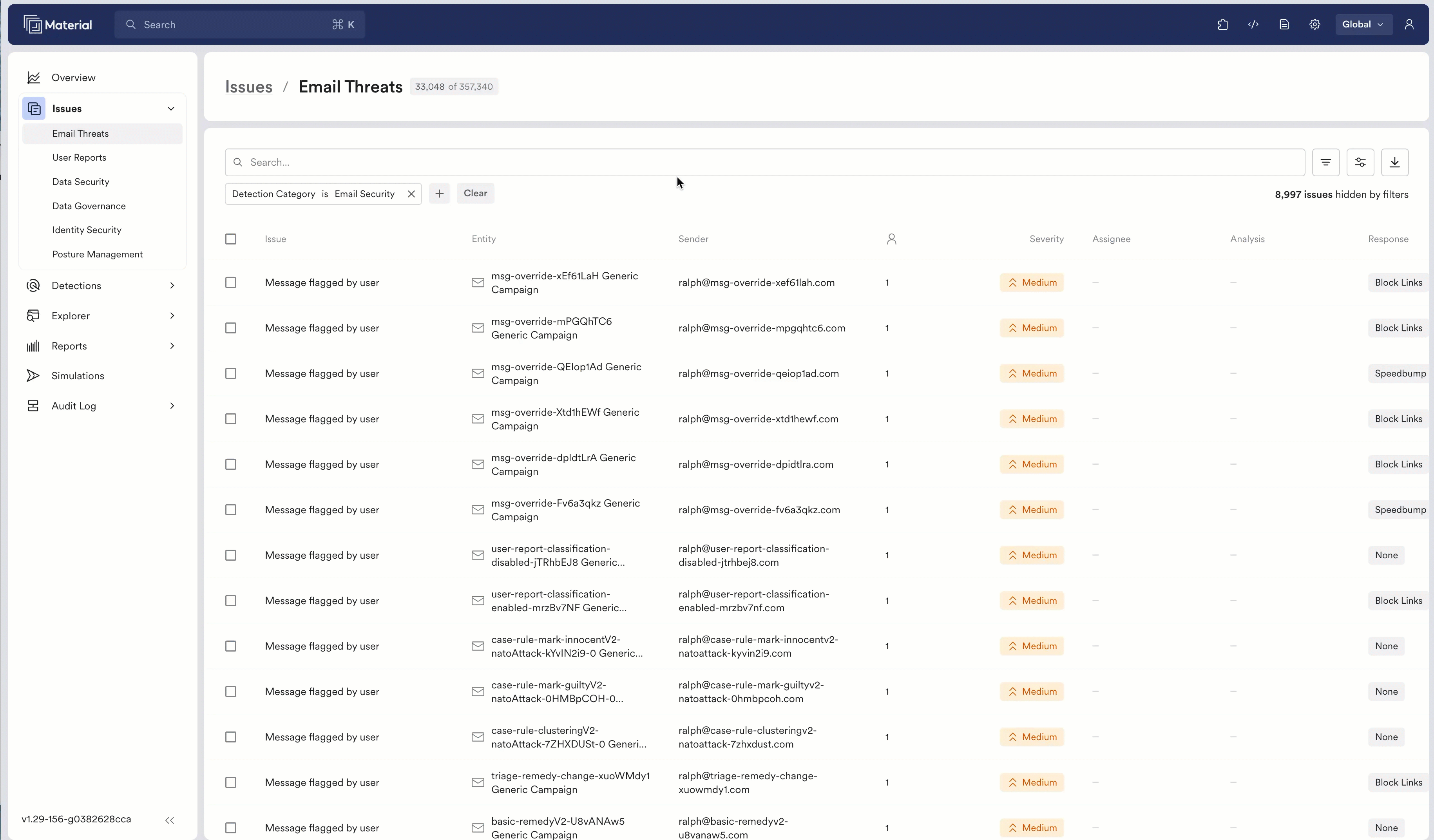Remove the Detection Category filter chip
This screenshot has height=840, width=1434.
[x=411, y=194]
